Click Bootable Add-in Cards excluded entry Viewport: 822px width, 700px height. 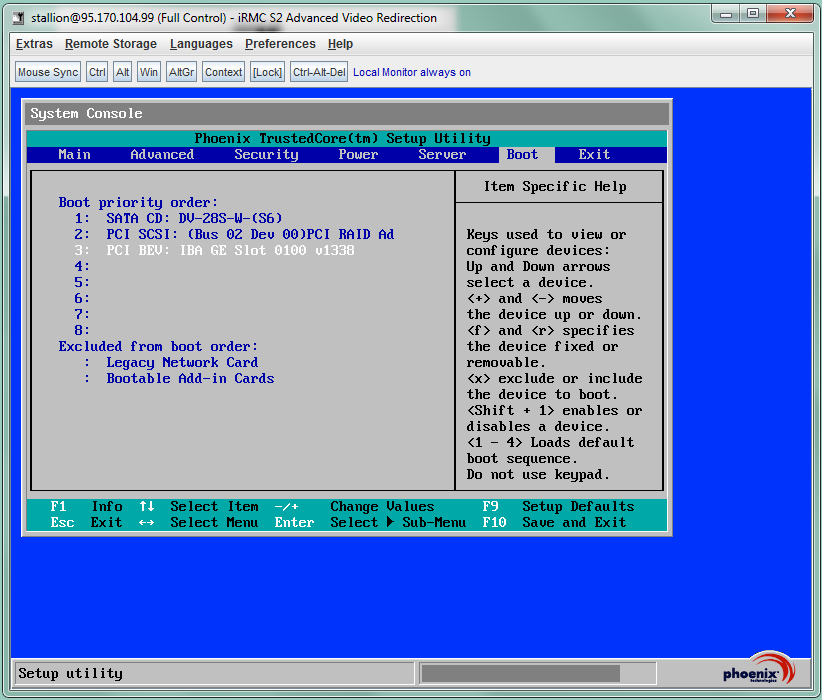click(x=190, y=379)
